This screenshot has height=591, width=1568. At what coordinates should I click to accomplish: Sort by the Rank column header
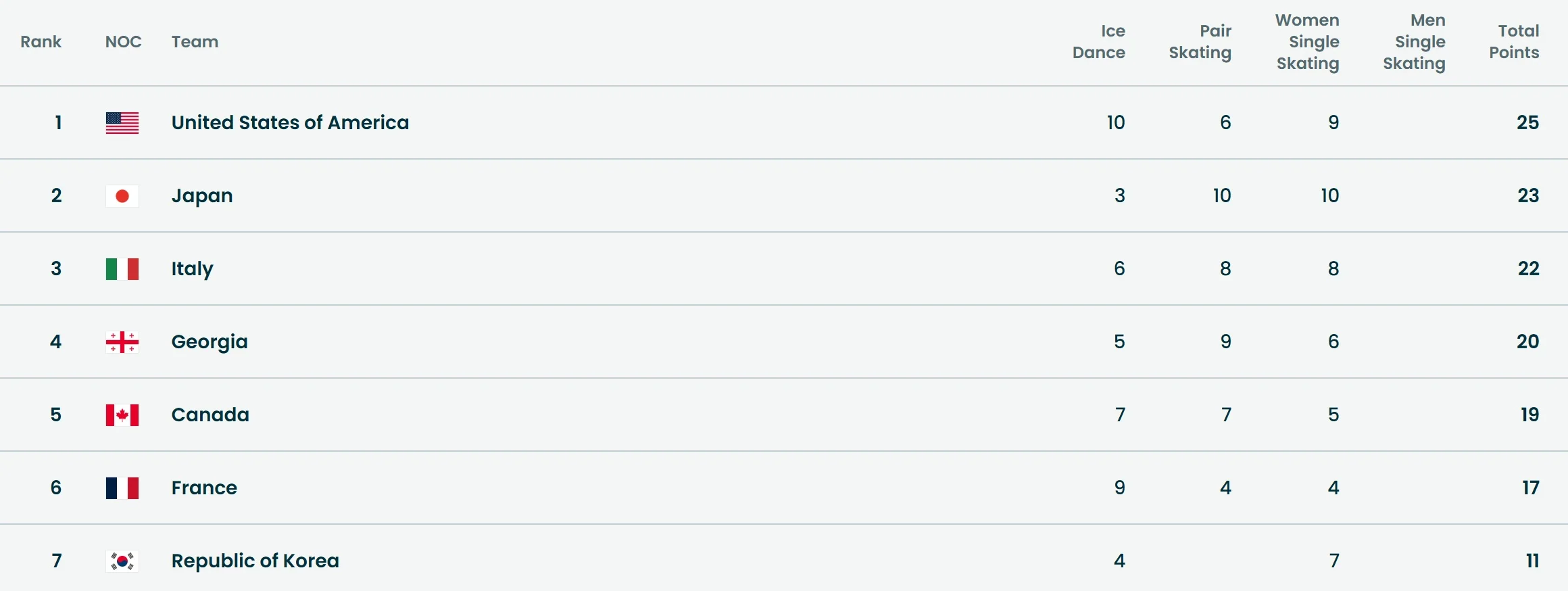(41, 42)
